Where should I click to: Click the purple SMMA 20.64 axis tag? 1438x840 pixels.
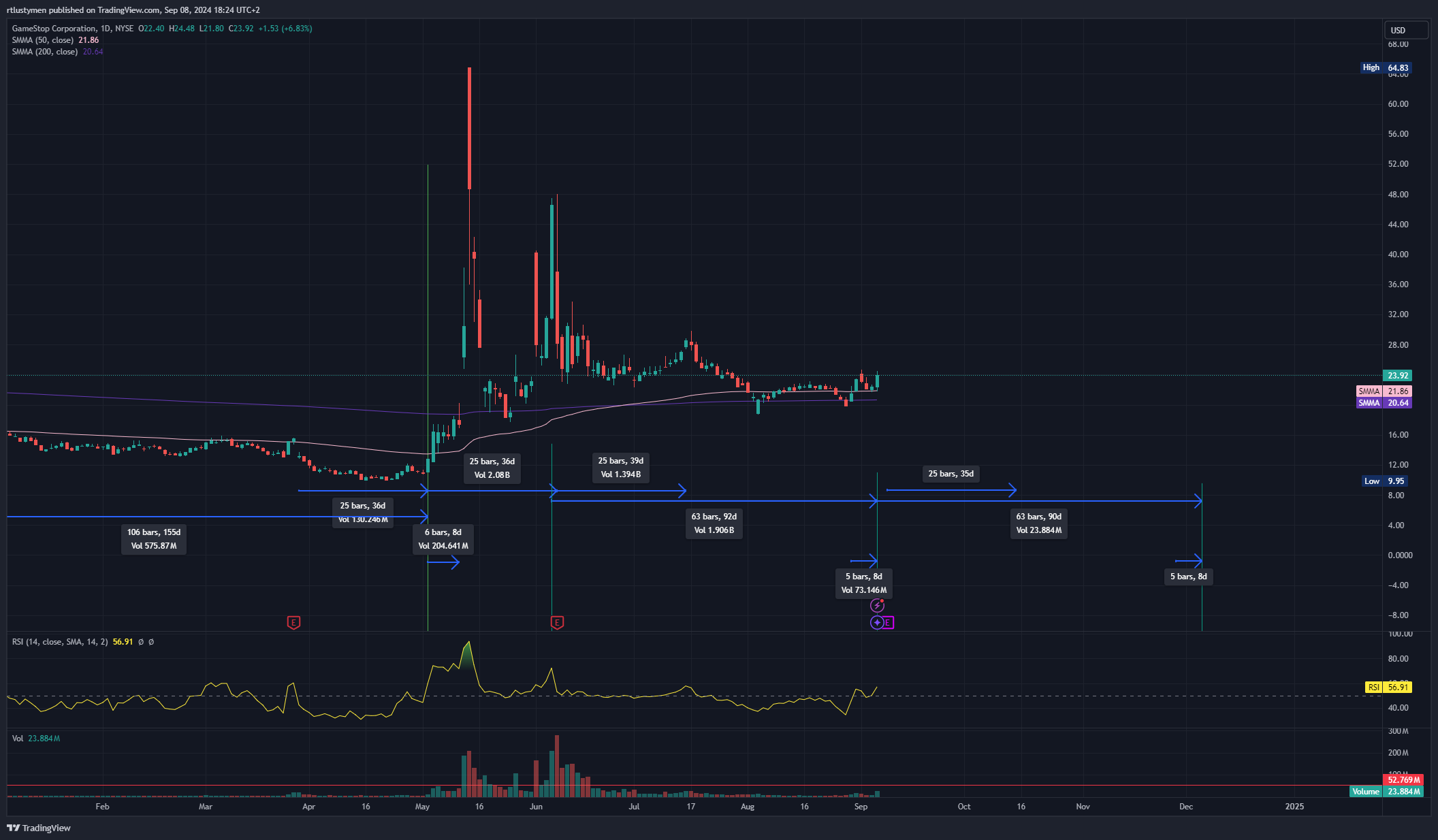pyautogui.click(x=1384, y=403)
